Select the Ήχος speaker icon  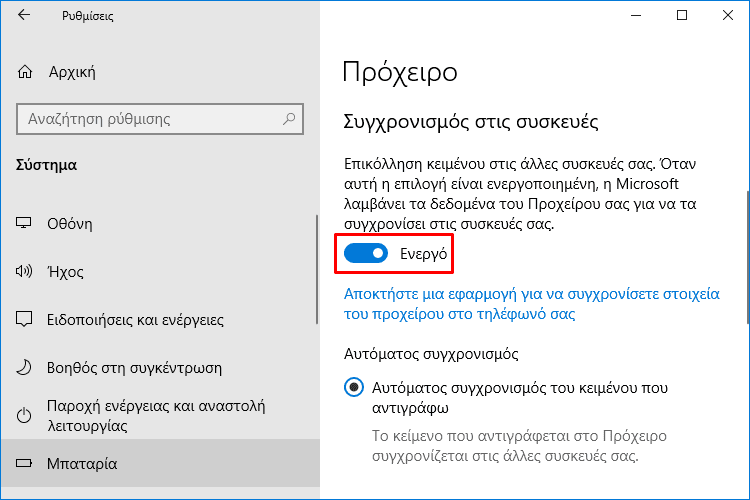(x=23, y=271)
